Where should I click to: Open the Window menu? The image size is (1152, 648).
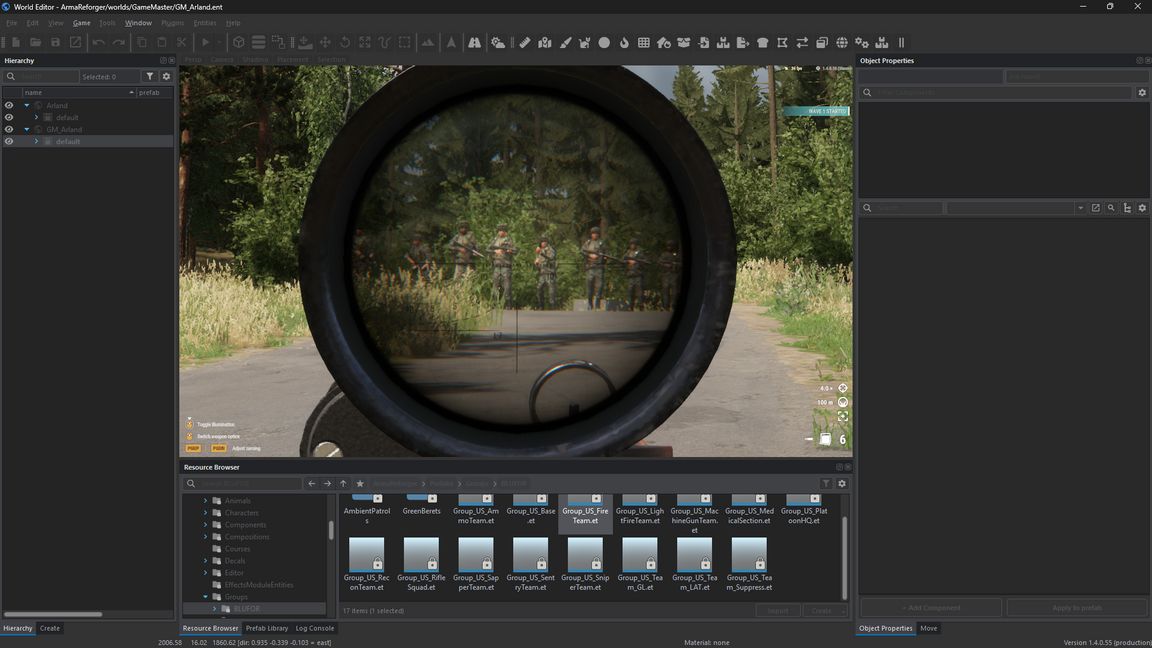(138, 23)
